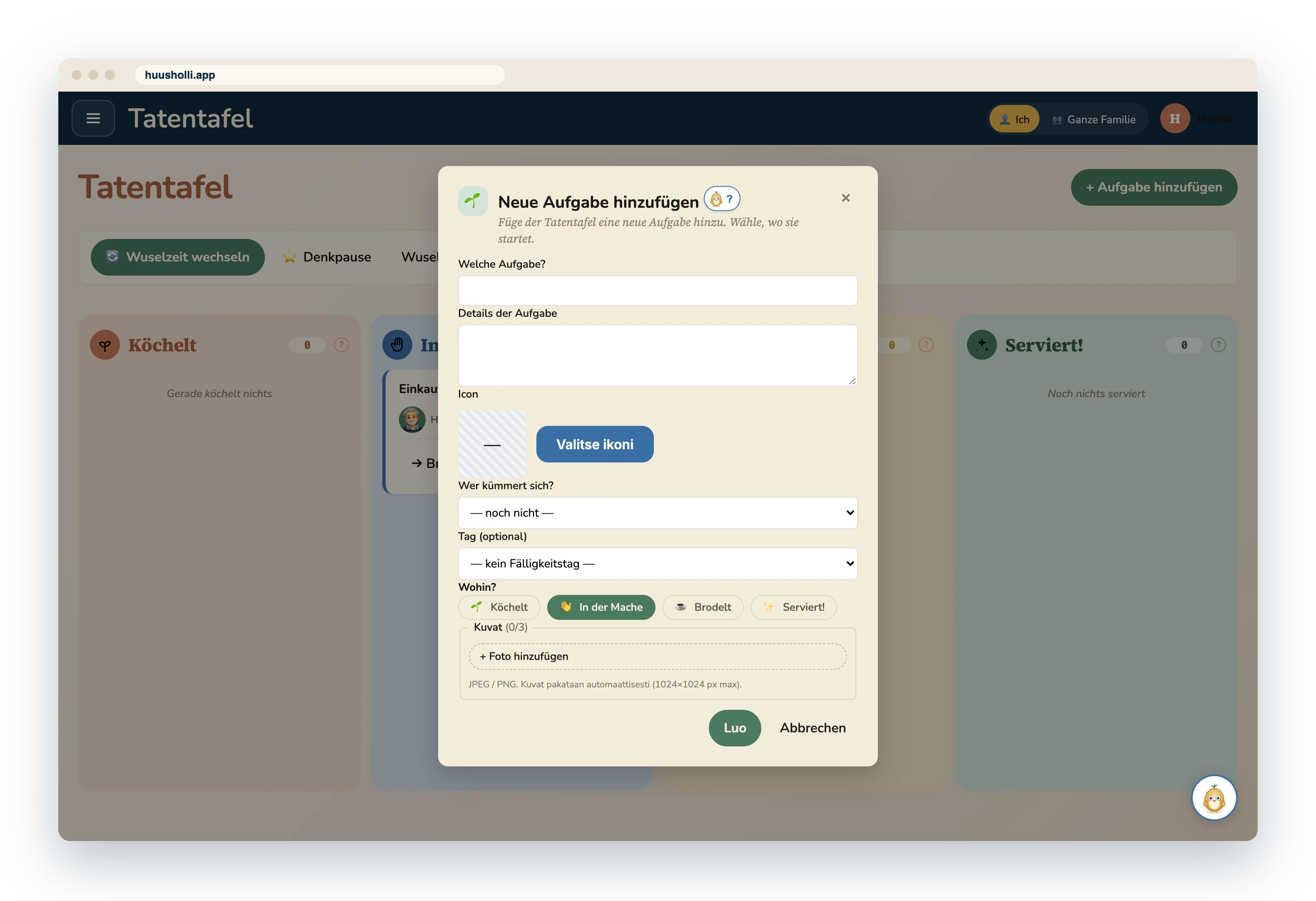Viewport: 1316px width, 901px height.
Task: Click + Foto hinzufügen upload area
Action: point(658,656)
